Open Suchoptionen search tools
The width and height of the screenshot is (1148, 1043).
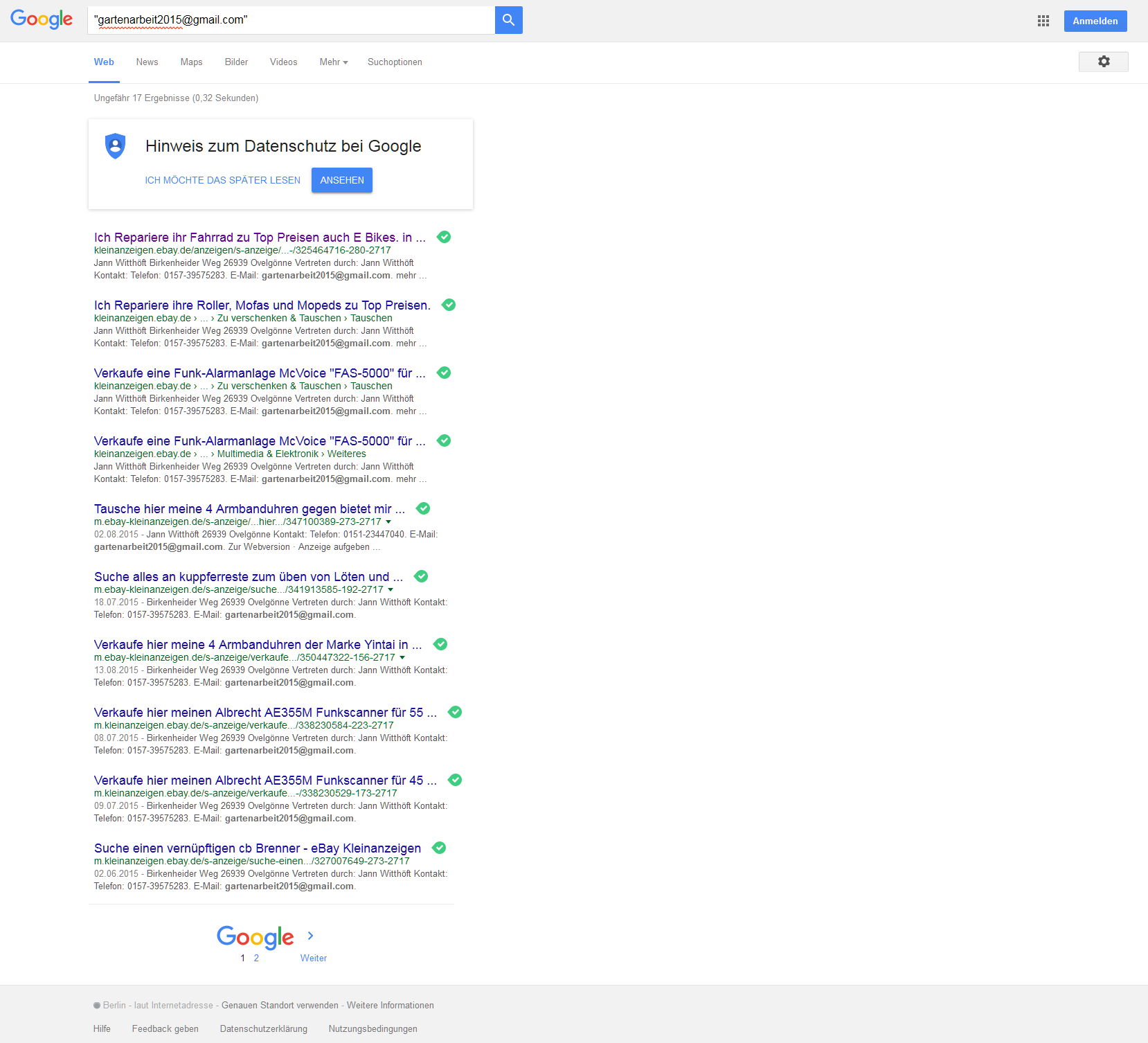[x=395, y=62]
